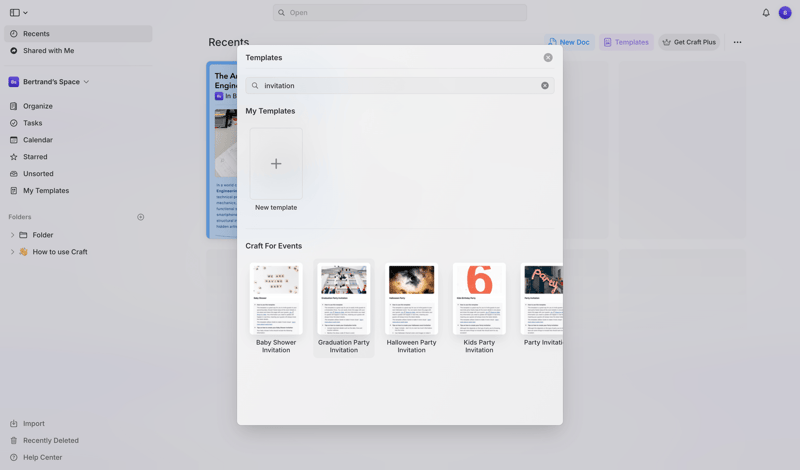Click the Organize sidebar icon

click(14, 106)
